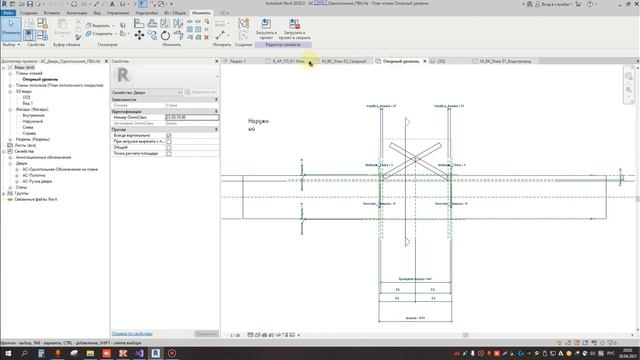Image resolution: width=640 pixels, height=360 pixels.
Task: Select the Offset tool in Modify panel
Action: pos(152,24)
